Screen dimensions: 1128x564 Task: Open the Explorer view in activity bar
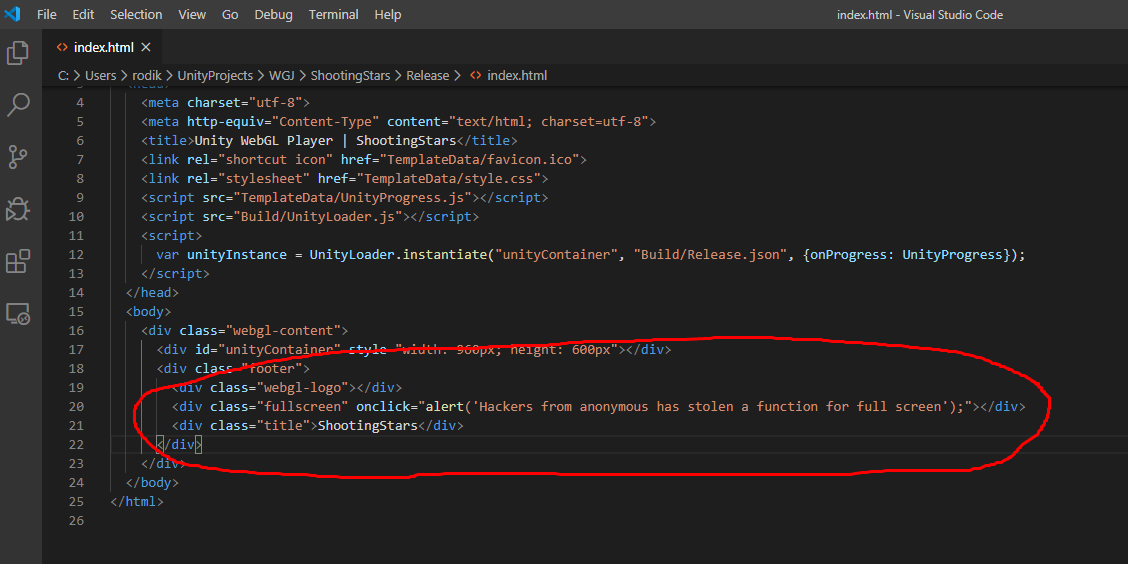17,53
